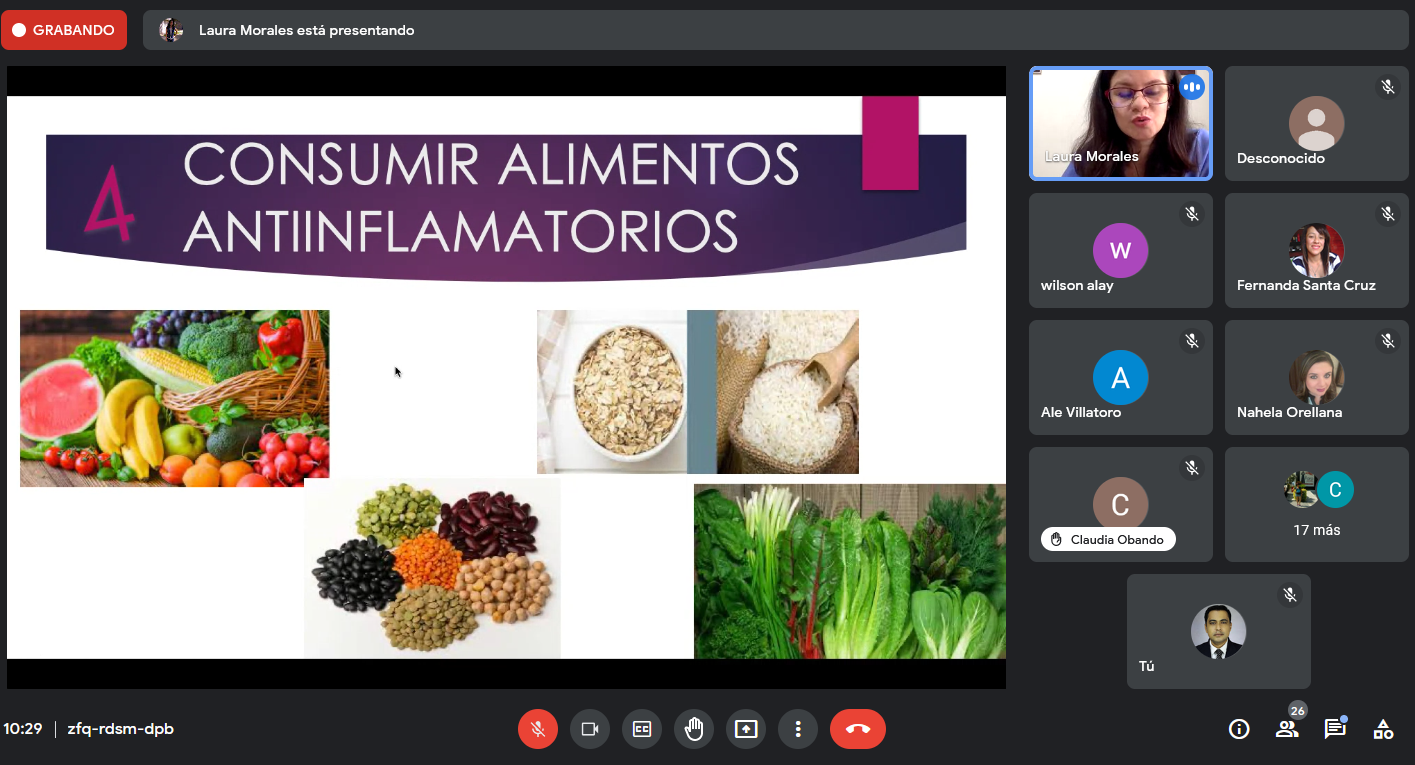The width and height of the screenshot is (1415, 765).
Task: Click the red leave call button
Action: [858, 729]
